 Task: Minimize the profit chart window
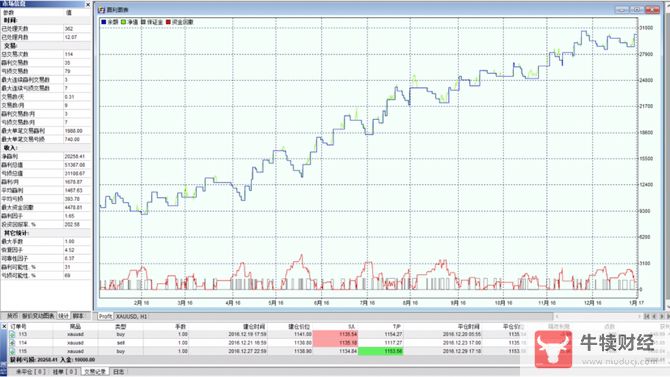pos(622,9)
